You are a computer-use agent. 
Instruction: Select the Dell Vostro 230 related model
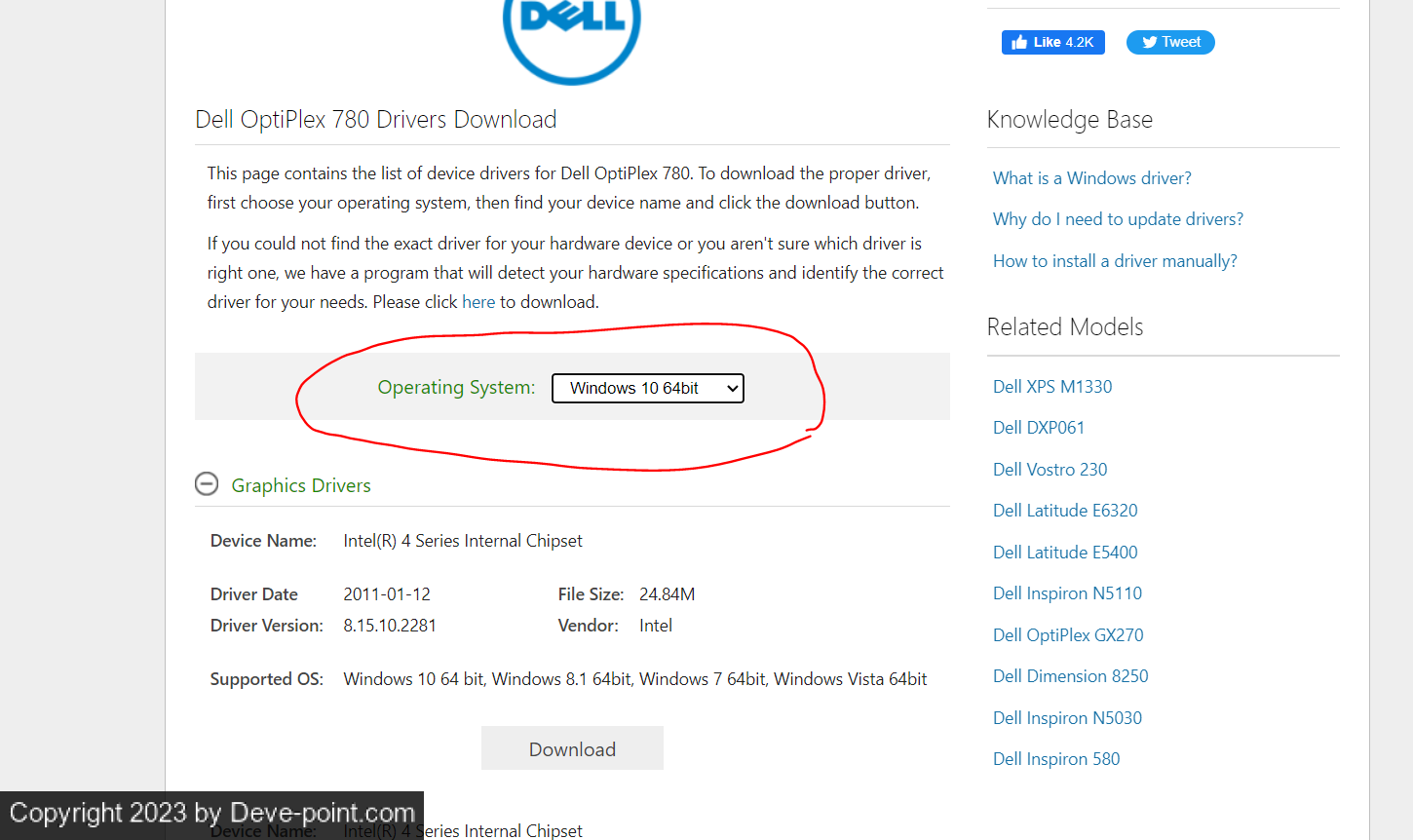[x=1050, y=470]
